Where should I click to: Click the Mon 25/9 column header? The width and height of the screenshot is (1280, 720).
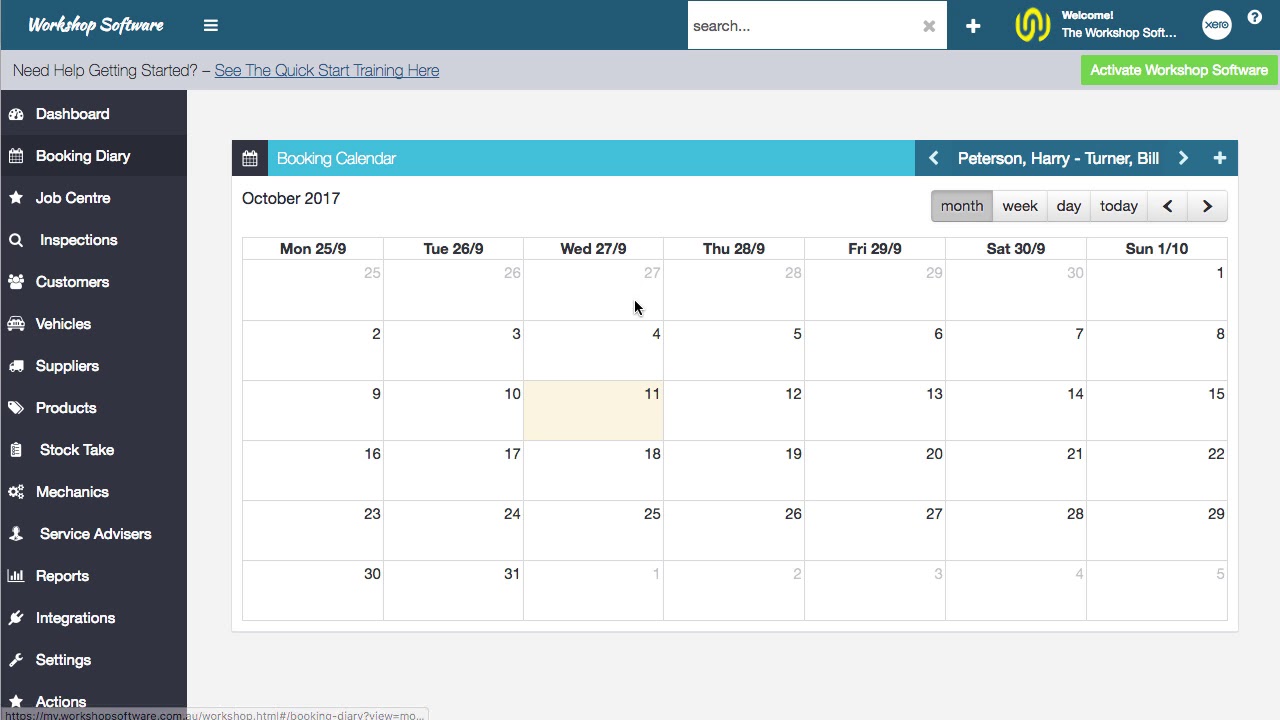tap(313, 248)
